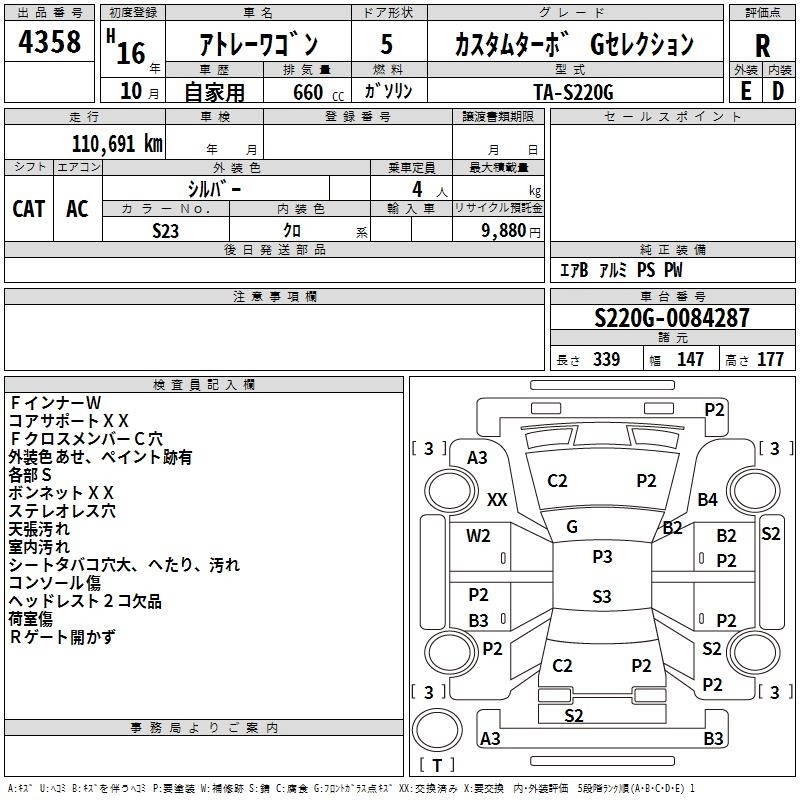Screen dimensions: 800x800
Task: Select the W2 marker on front door
Action: 478,536
